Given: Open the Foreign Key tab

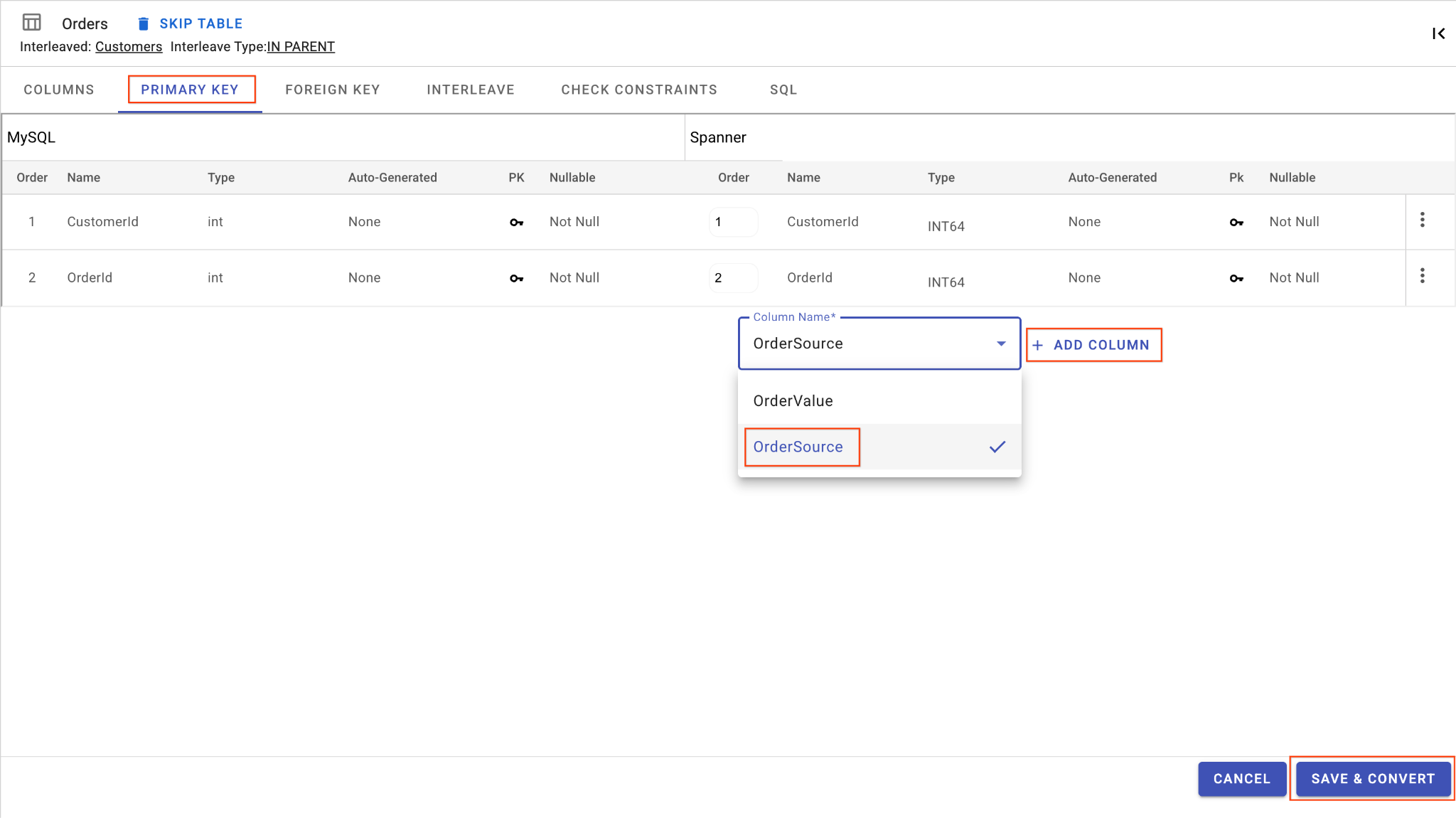Looking at the screenshot, I should coord(333,90).
